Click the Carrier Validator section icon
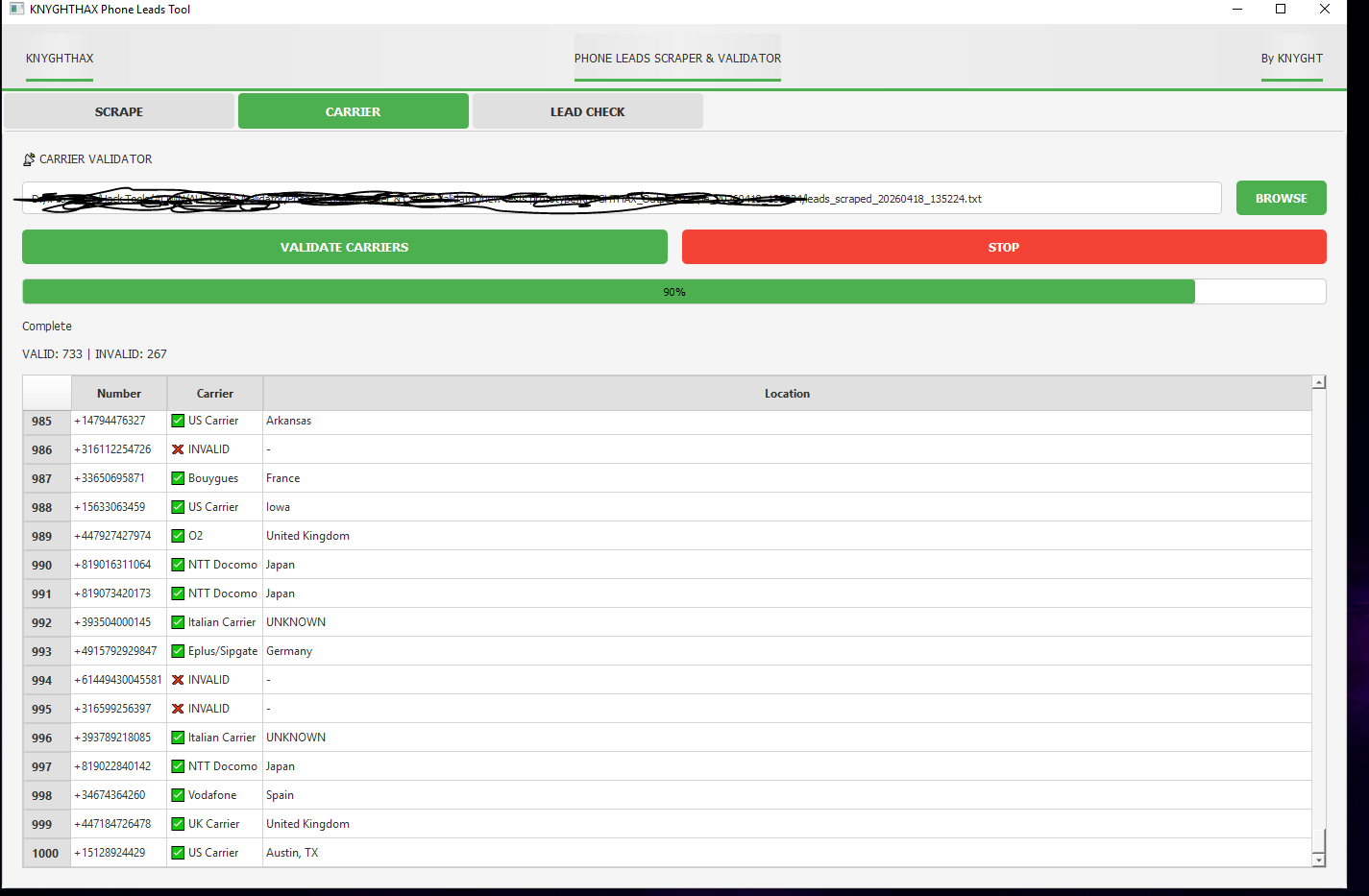Viewport: 1369px width, 896px height. (29, 159)
